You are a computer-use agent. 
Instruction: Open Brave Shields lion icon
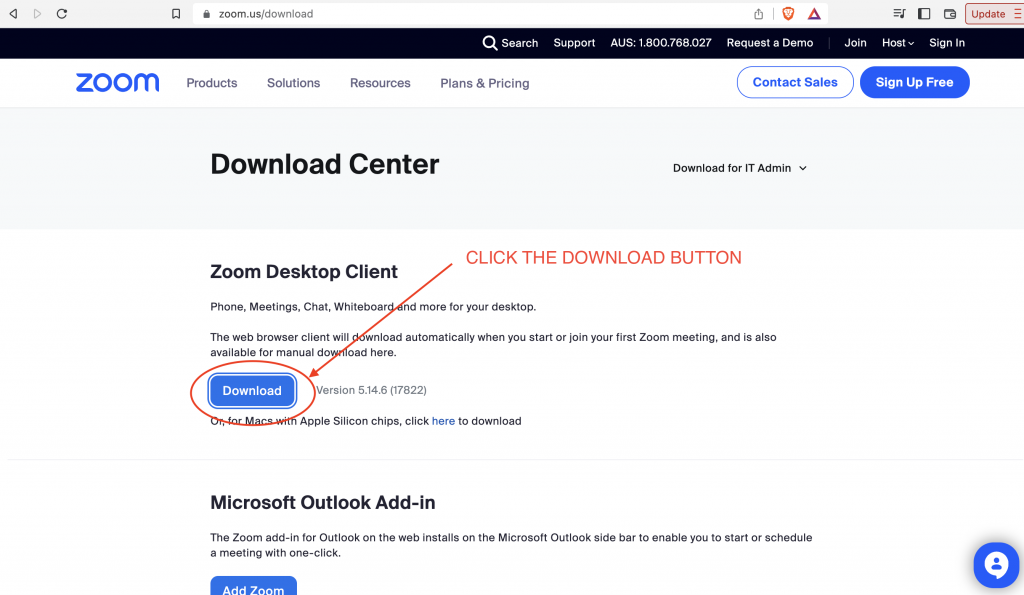coord(788,14)
